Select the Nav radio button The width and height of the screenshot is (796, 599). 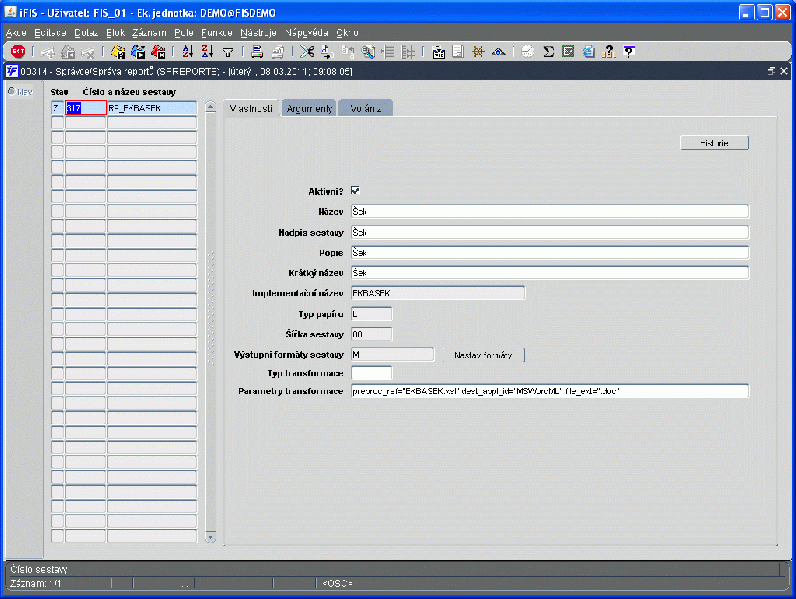pyautogui.click(x=11, y=91)
